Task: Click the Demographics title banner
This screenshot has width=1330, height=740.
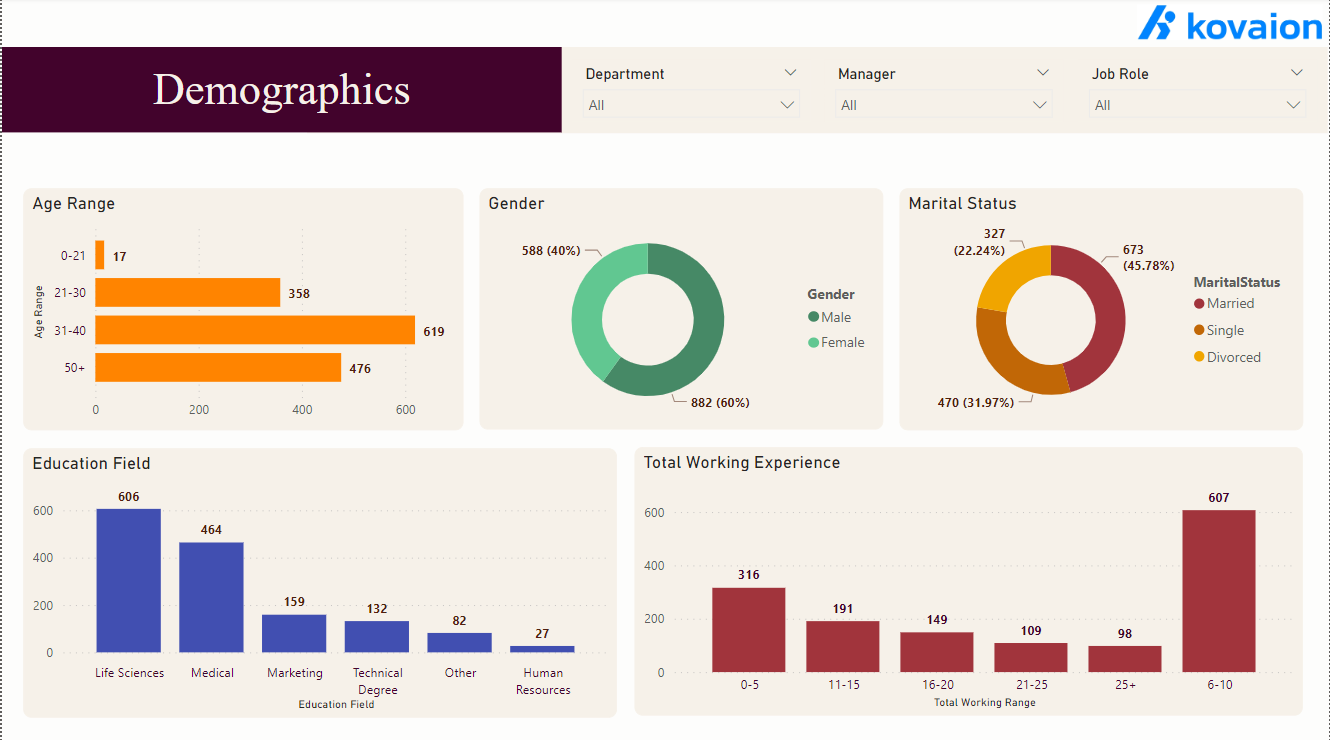Action: [x=281, y=90]
